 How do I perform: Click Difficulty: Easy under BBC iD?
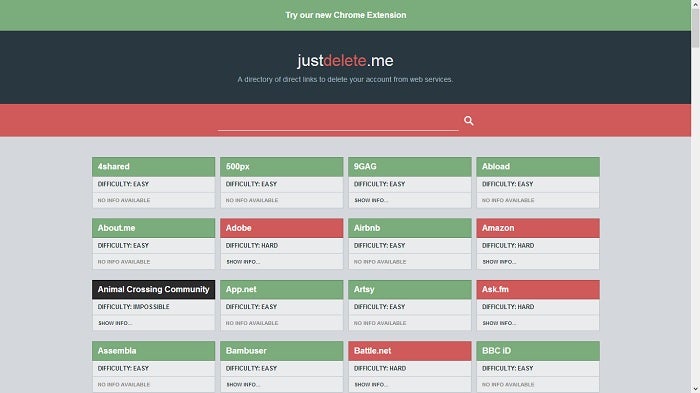(508, 368)
